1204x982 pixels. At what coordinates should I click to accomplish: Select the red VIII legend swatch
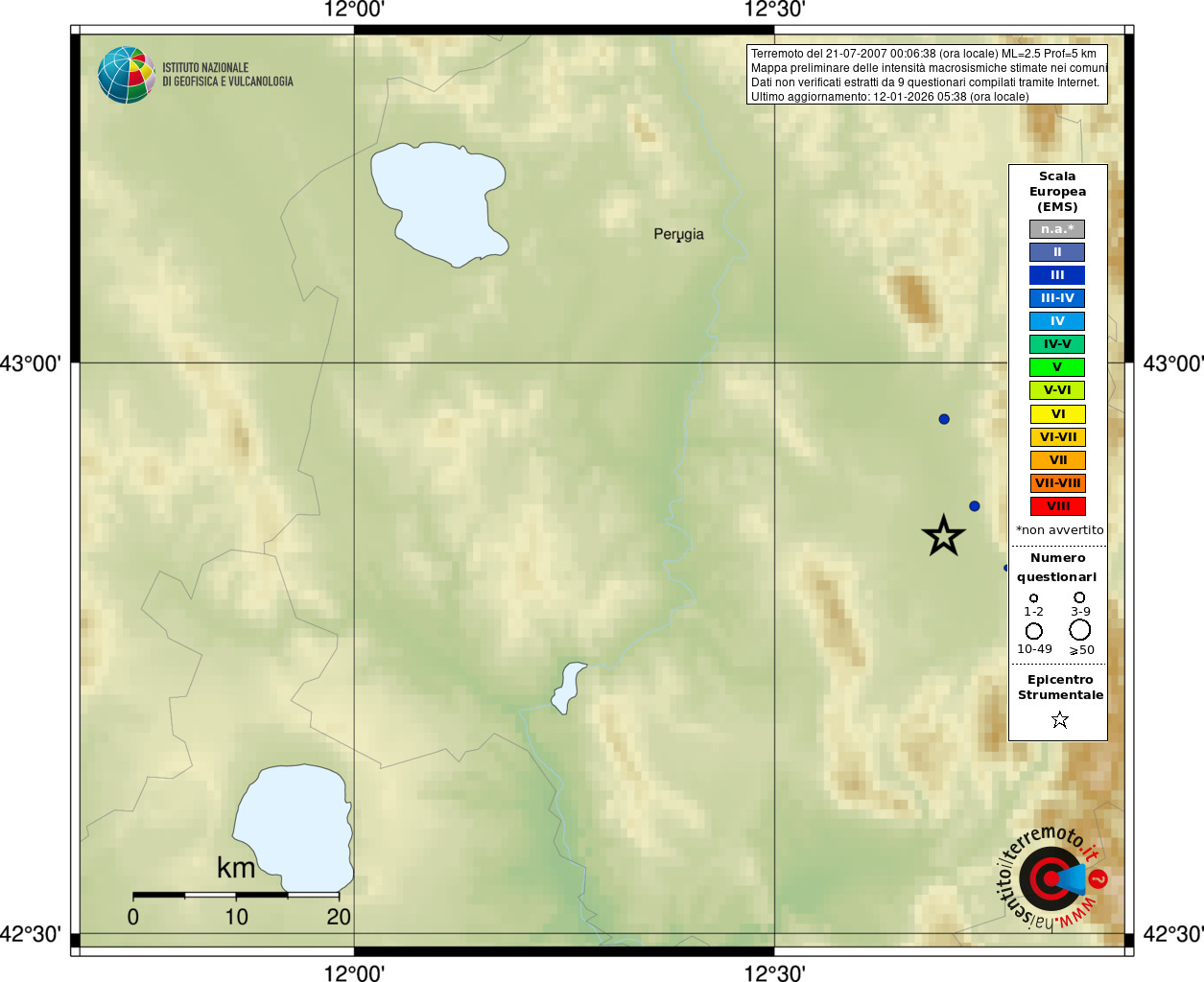pyautogui.click(x=1058, y=506)
